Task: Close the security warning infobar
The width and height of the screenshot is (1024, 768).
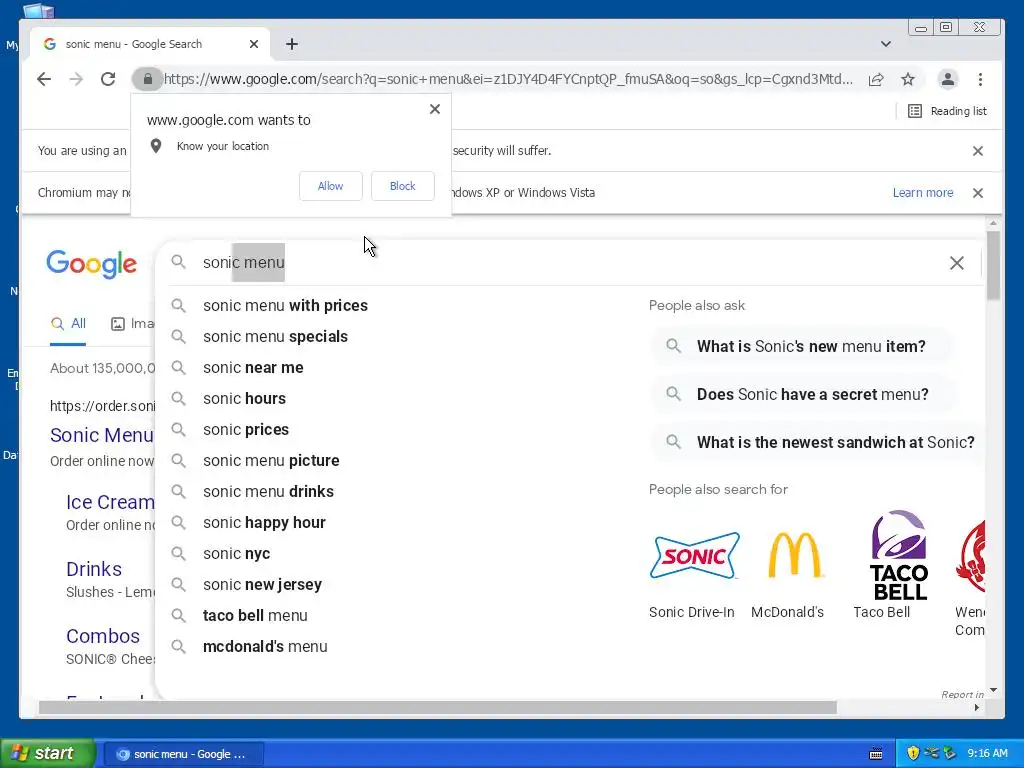Action: (978, 151)
